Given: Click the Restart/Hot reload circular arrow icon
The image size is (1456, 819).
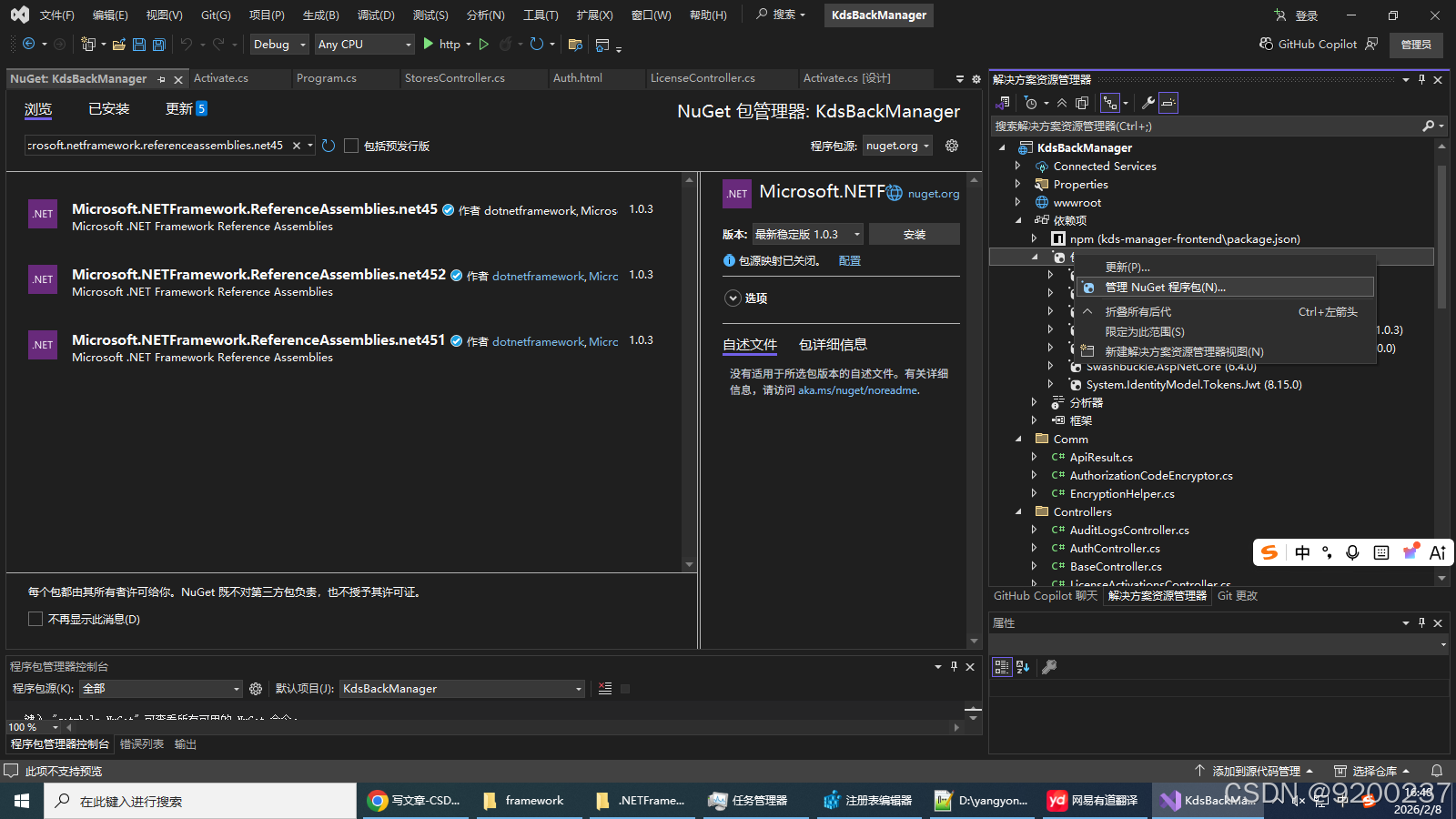Looking at the screenshot, I should click(x=537, y=44).
